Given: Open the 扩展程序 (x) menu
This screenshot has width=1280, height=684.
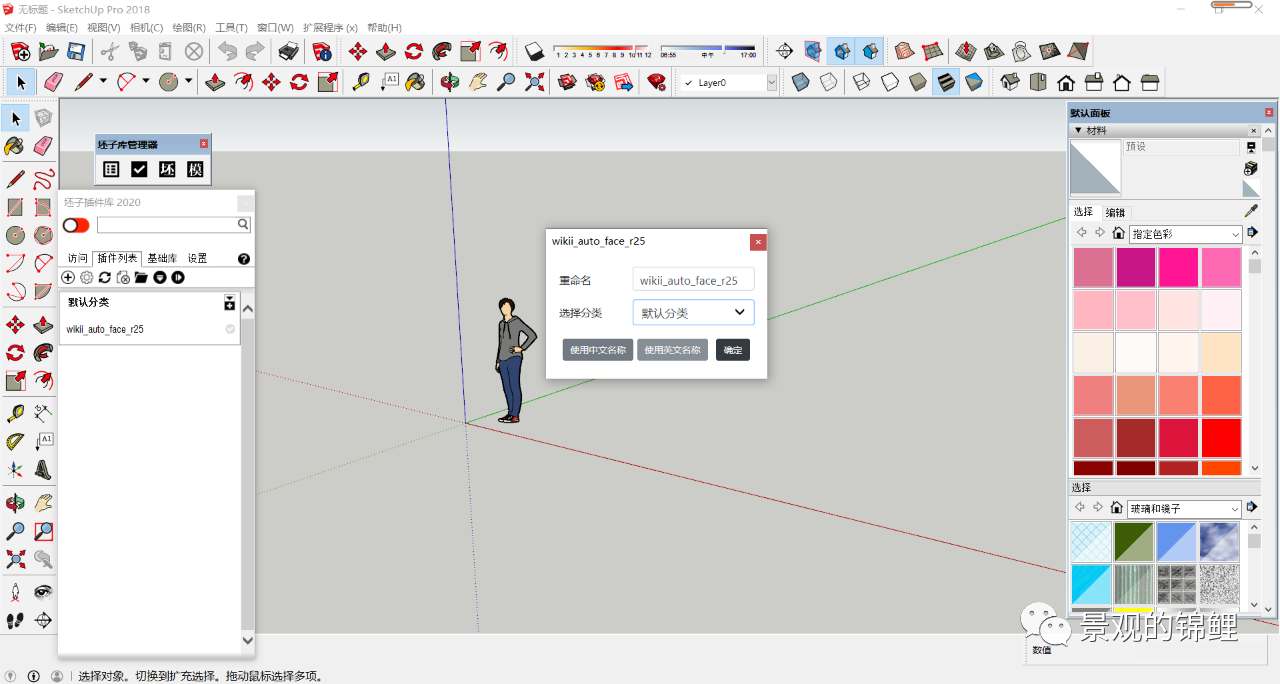Looking at the screenshot, I should (330, 27).
